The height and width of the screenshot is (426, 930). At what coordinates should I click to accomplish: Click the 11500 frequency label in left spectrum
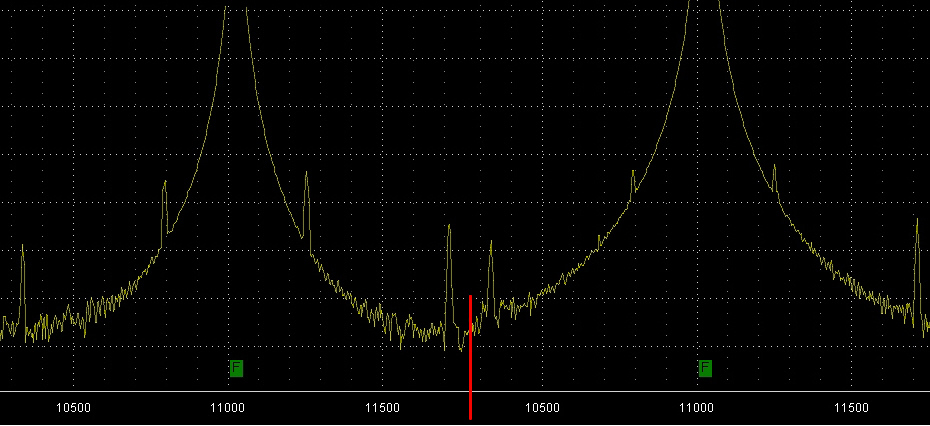point(382,408)
